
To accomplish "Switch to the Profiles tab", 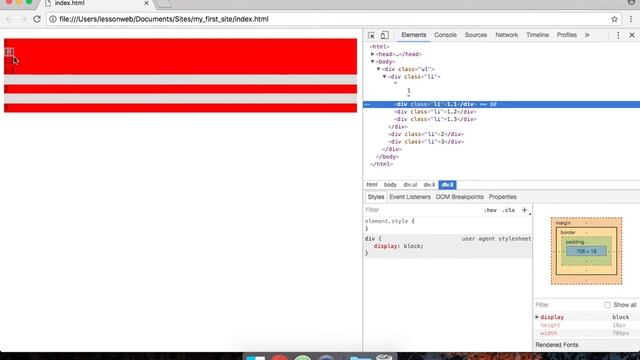I will (567, 35).
